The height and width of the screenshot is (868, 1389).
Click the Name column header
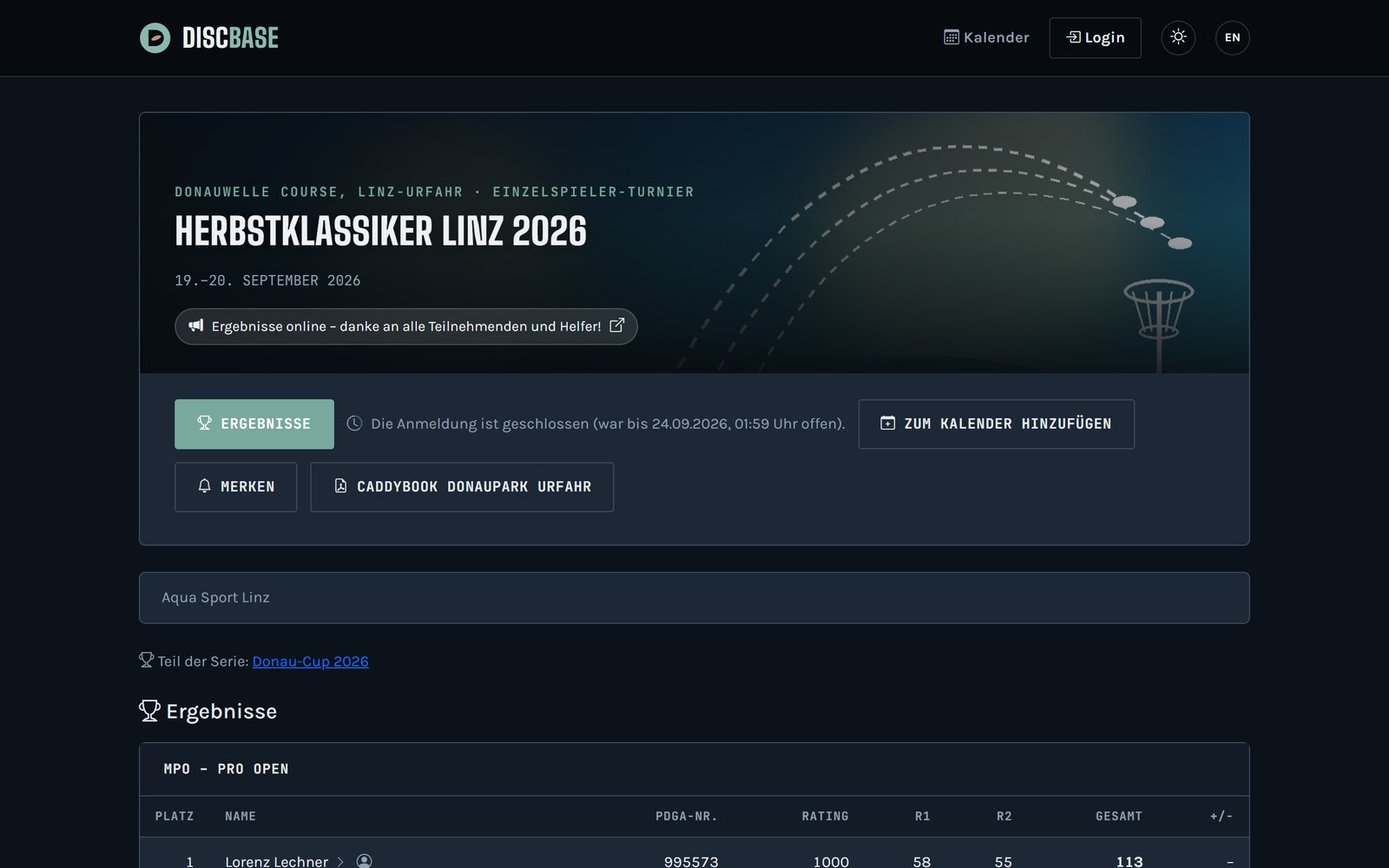(x=240, y=816)
